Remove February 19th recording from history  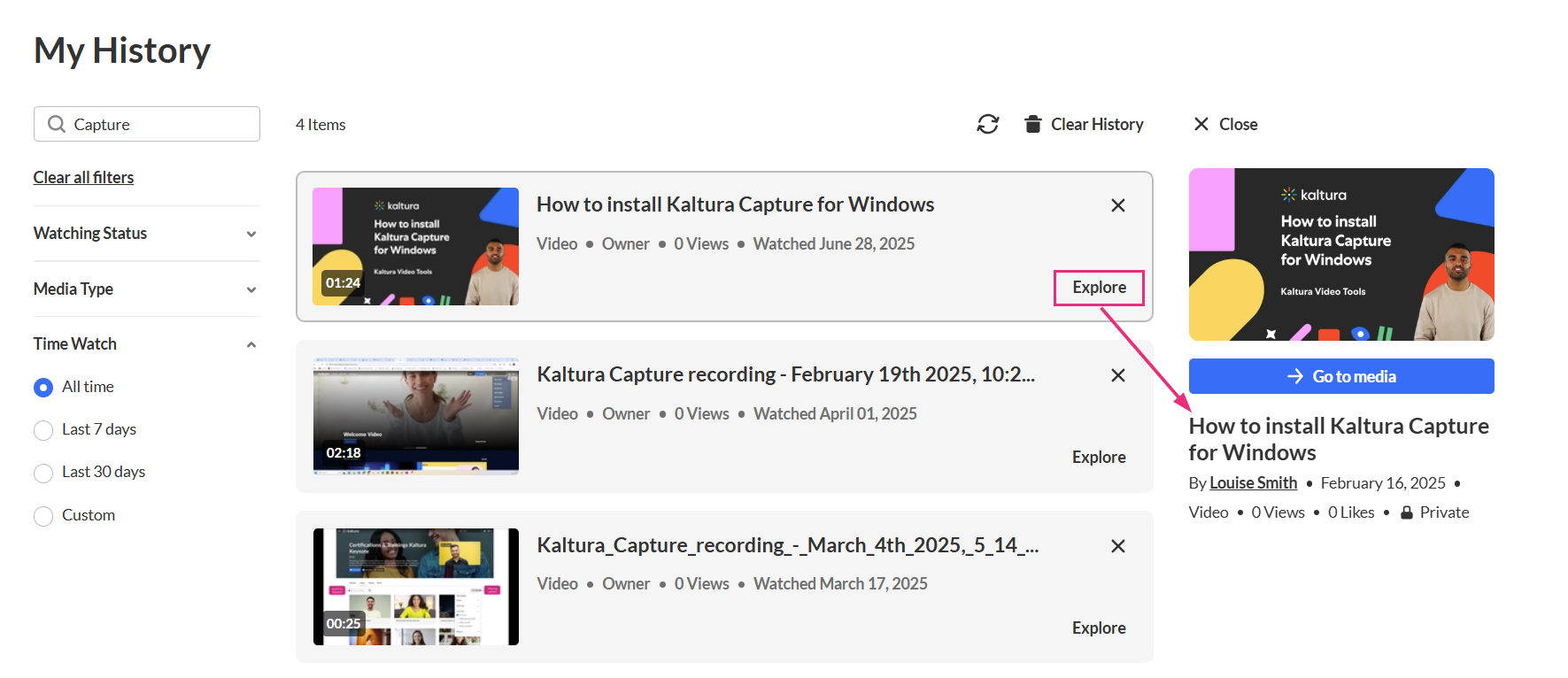pyautogui.click(x=1117, y=375)
